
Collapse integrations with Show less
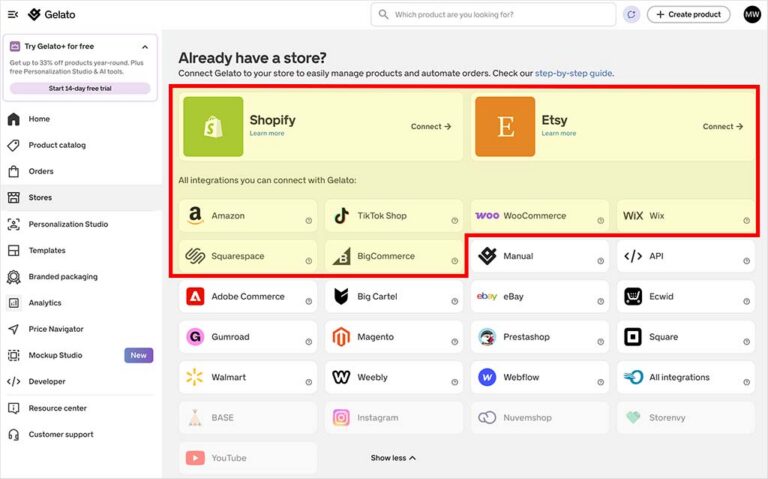point(393,458)
